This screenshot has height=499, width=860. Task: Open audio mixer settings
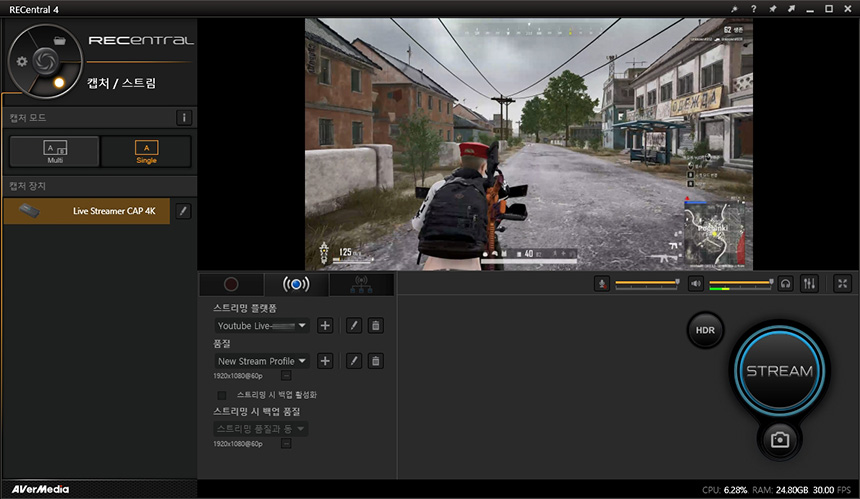click(809, 284)
